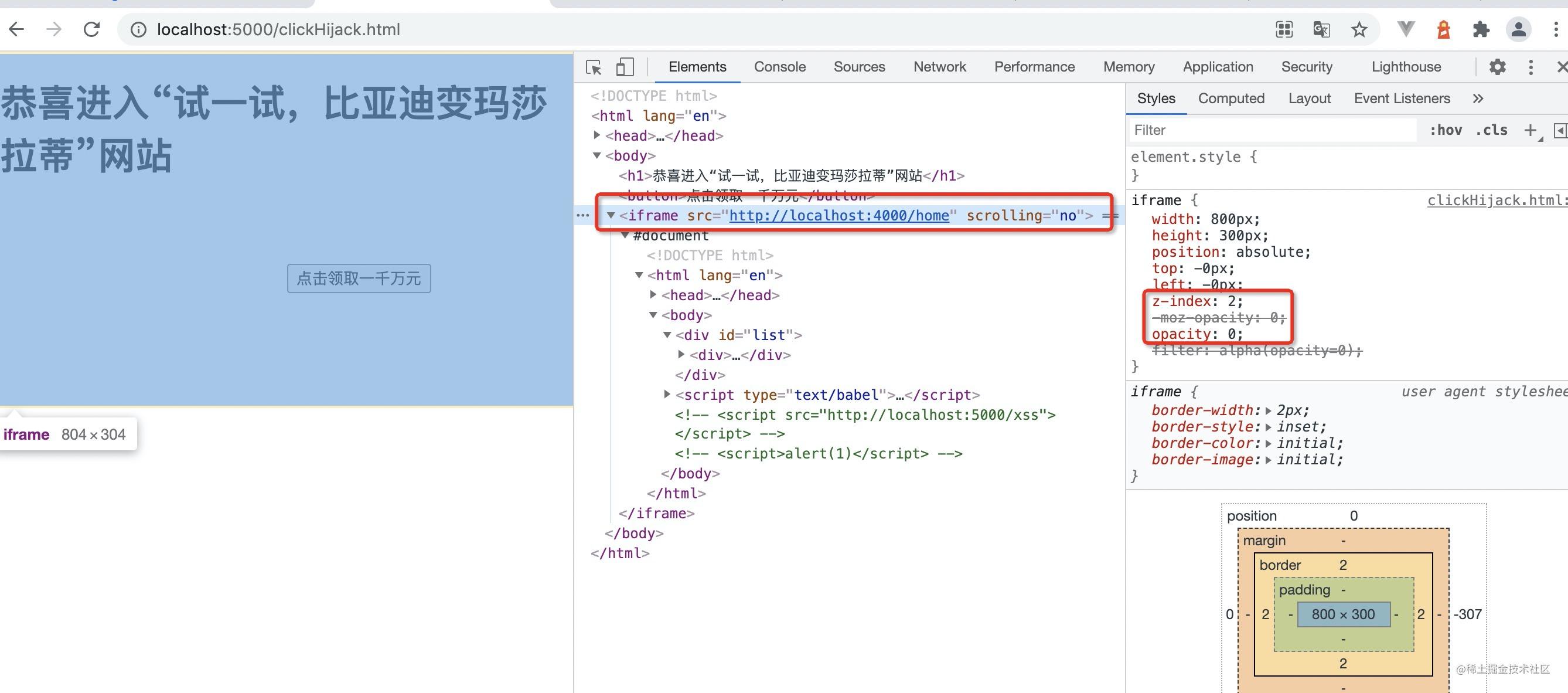Open DevTools settings gear
The width and height of the screenshot is (1568, 693).
1497,67
